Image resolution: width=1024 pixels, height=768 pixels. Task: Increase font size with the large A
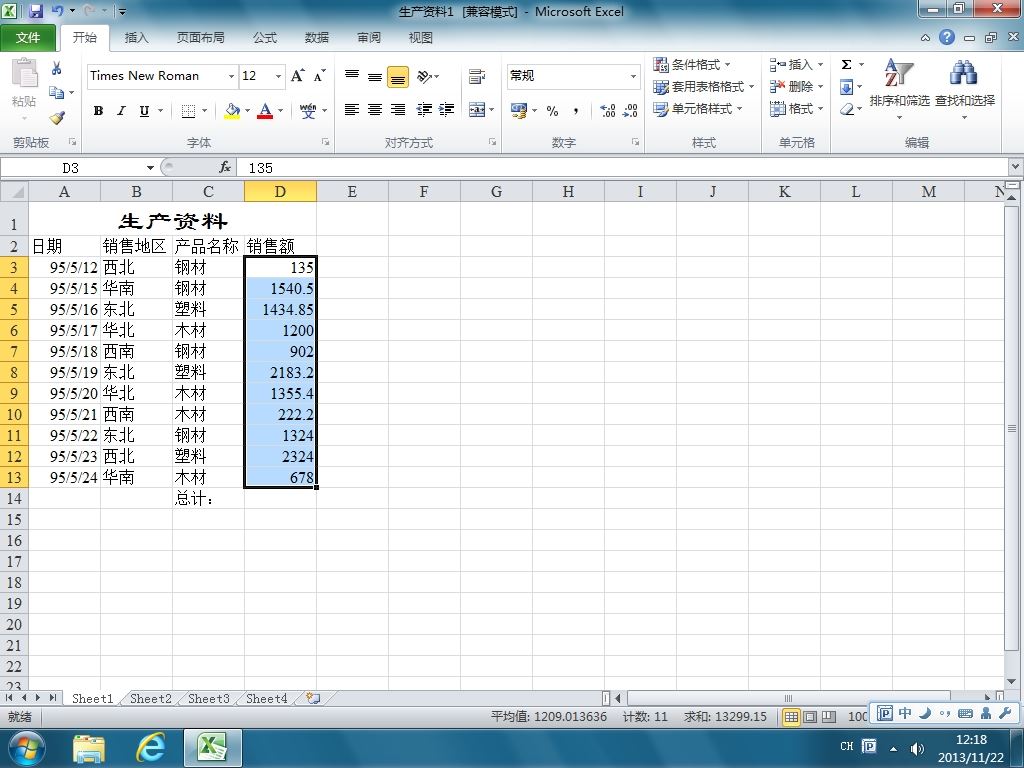[x=297, y=76]
